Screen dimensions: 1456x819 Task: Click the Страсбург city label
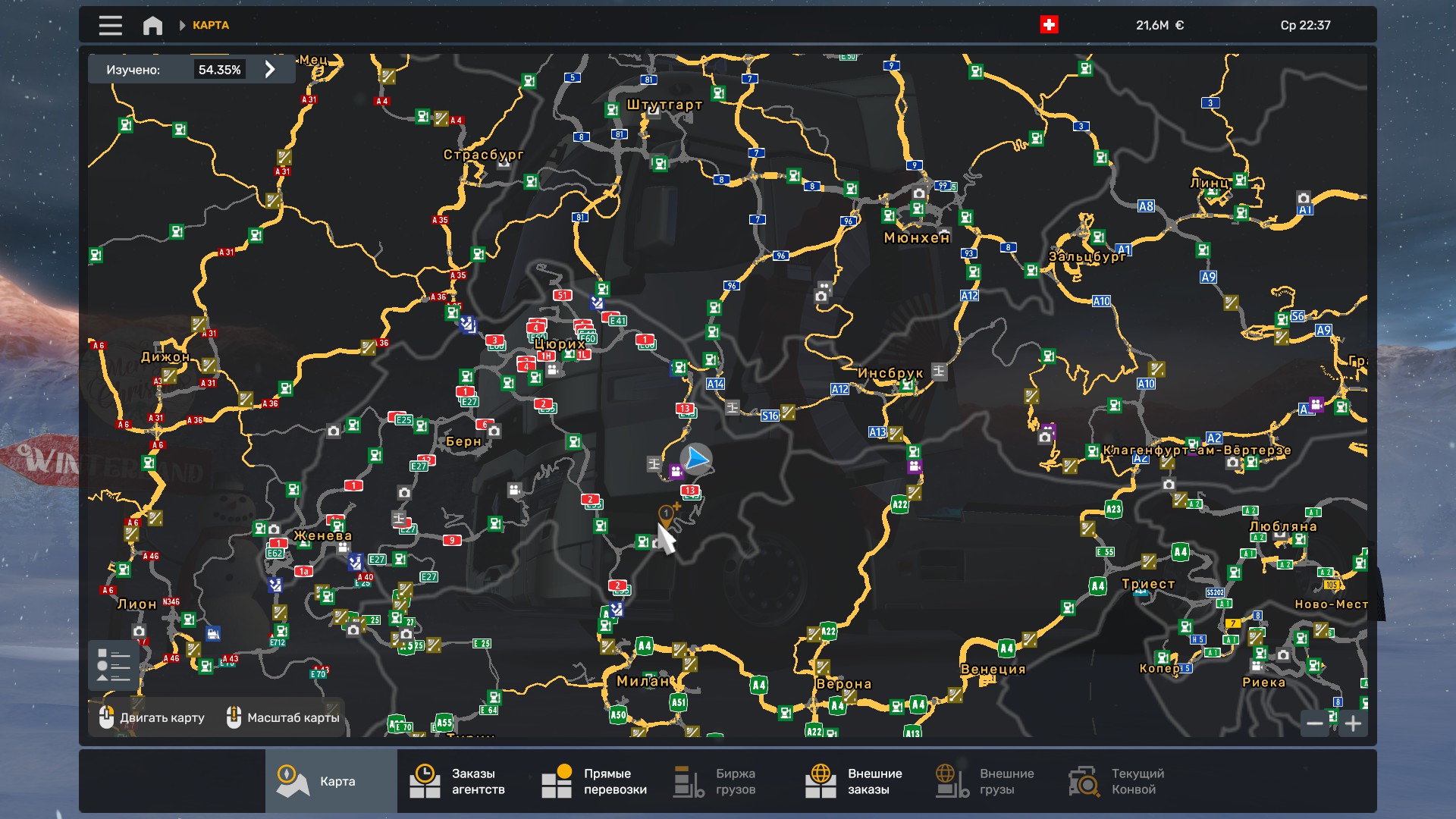[x=484, y=155]
